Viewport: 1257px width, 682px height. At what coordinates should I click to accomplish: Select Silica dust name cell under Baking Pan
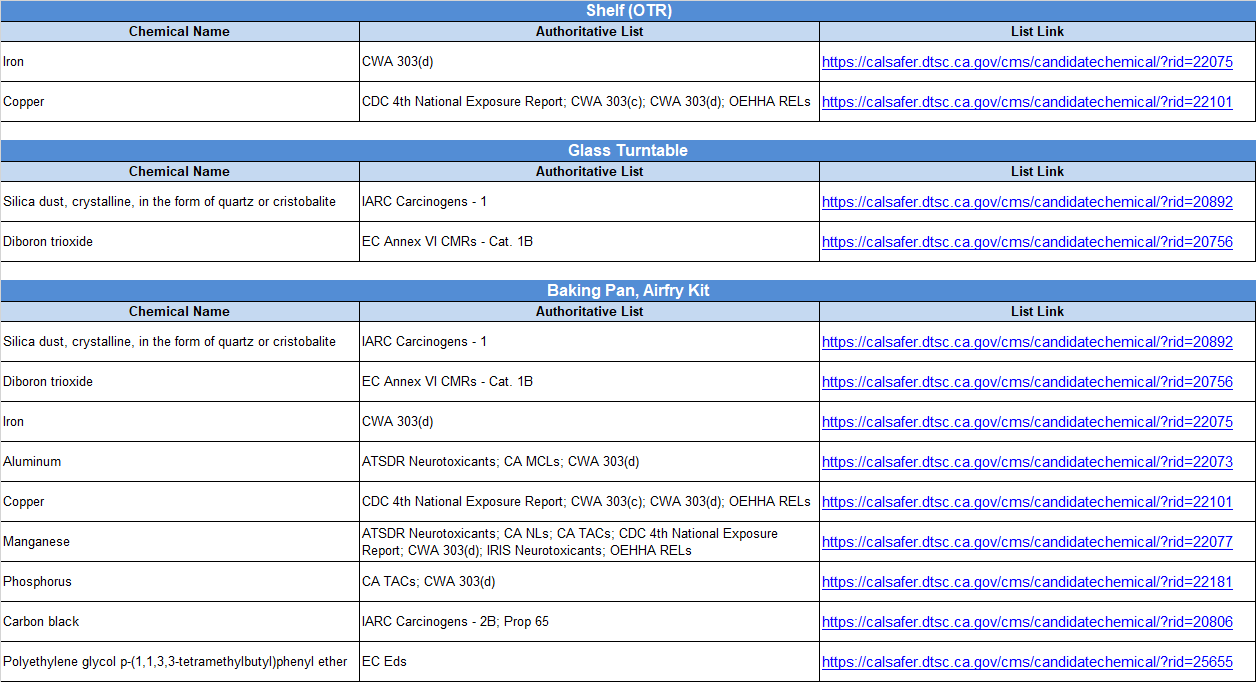pos(180,342)
